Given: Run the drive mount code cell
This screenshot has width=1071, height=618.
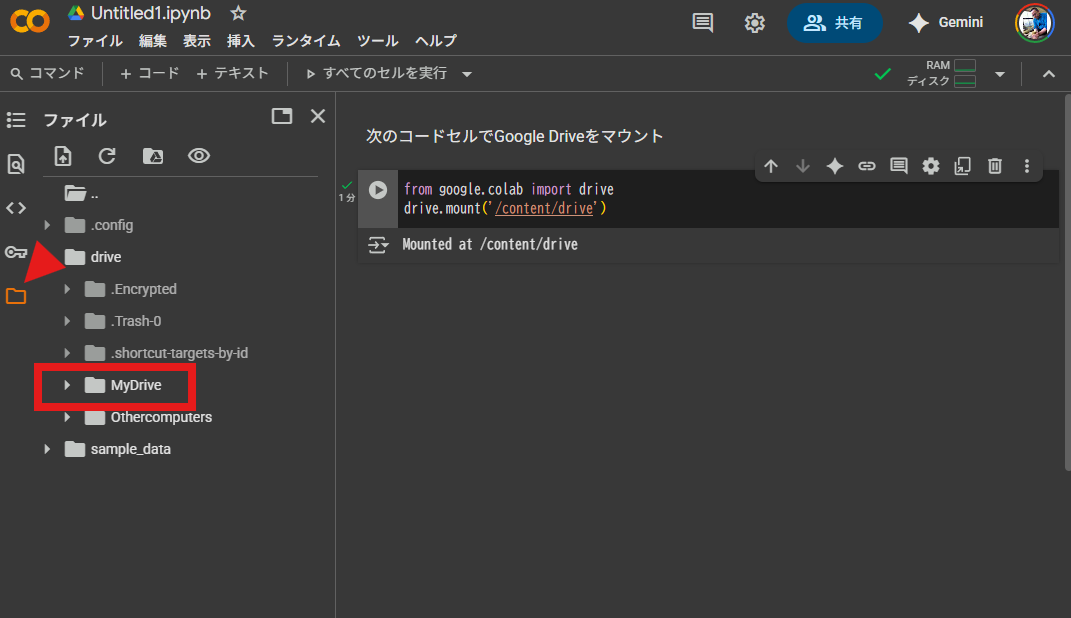Looking at the screenshot, I should click(x=378, y=190).
